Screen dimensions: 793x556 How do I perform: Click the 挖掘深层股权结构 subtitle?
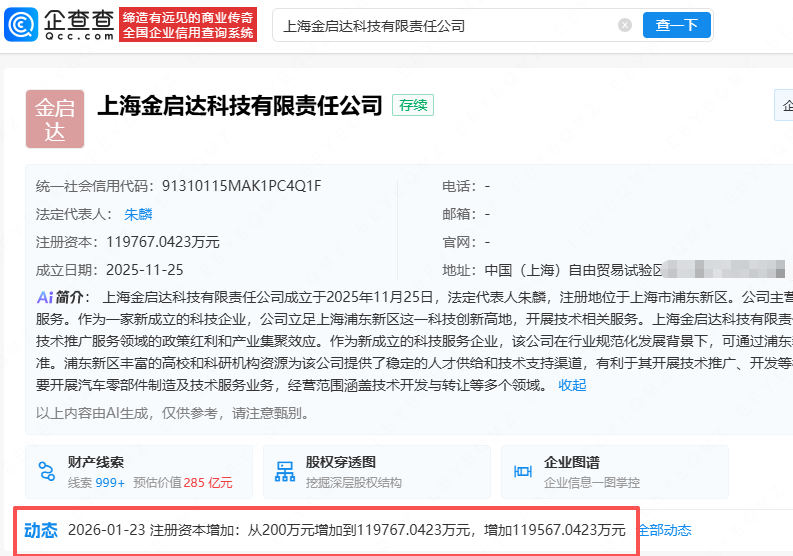pos(354,483)
